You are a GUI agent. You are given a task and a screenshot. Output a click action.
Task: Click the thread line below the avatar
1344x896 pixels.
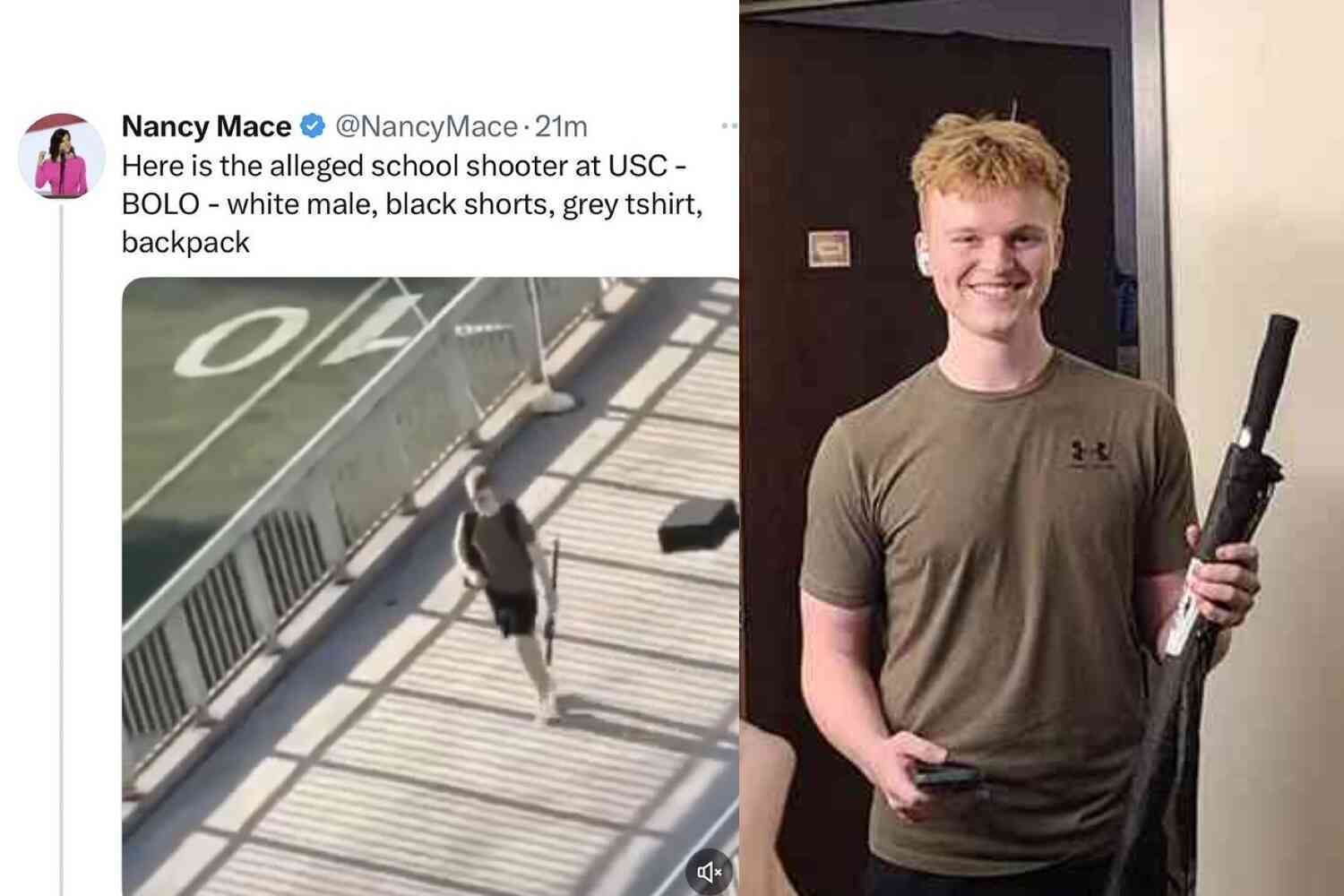(x=62, y=548)
